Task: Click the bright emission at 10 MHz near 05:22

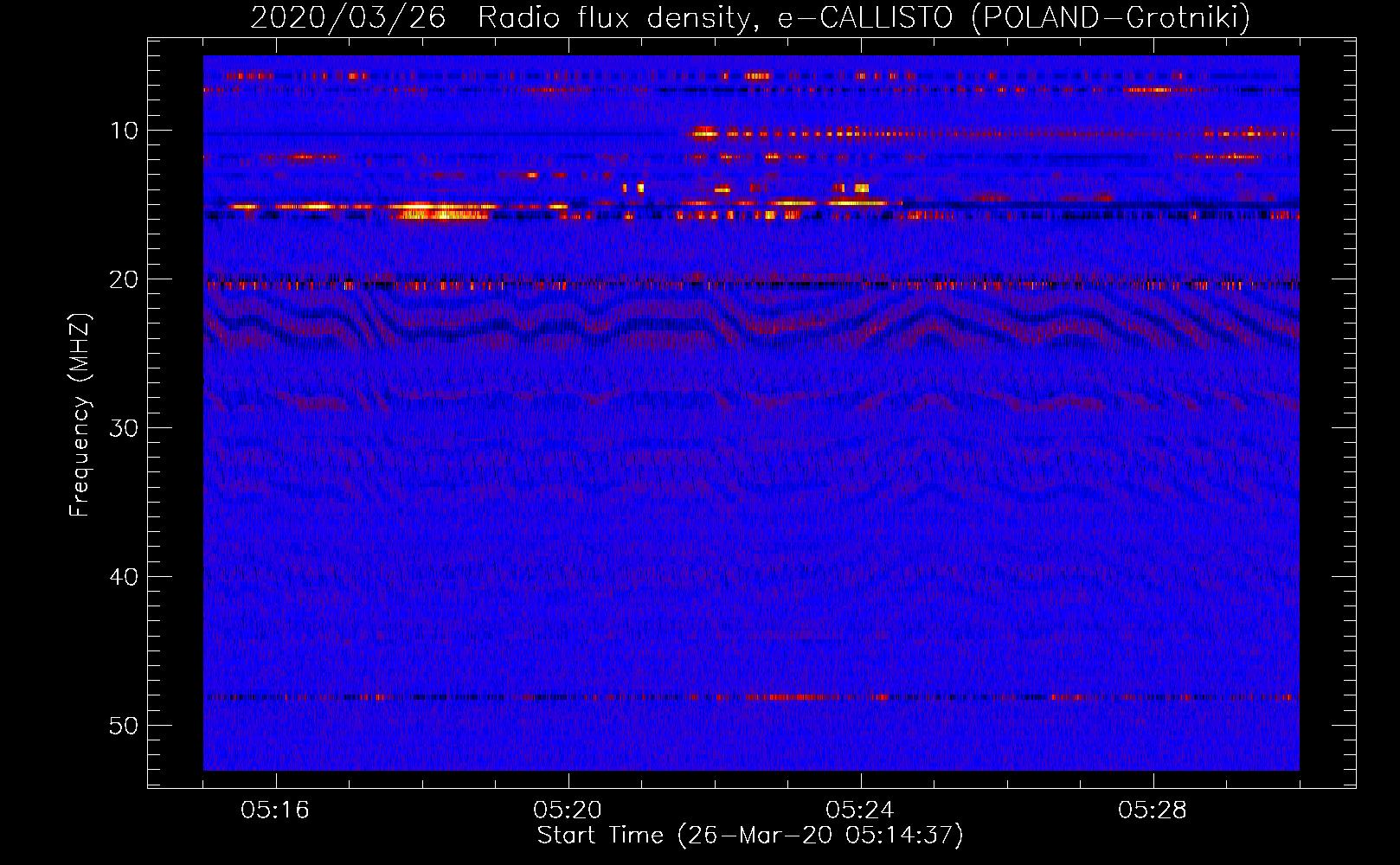Action: [704, 133]
